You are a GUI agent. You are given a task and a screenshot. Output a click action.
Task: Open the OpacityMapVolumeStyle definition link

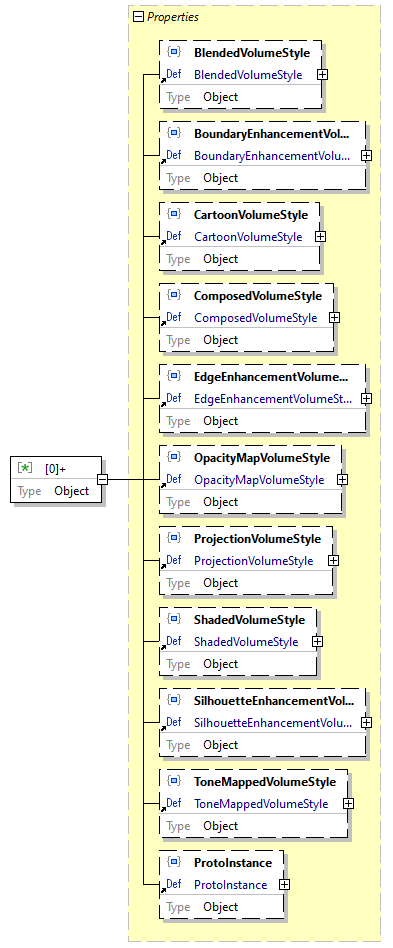[259, 479]
